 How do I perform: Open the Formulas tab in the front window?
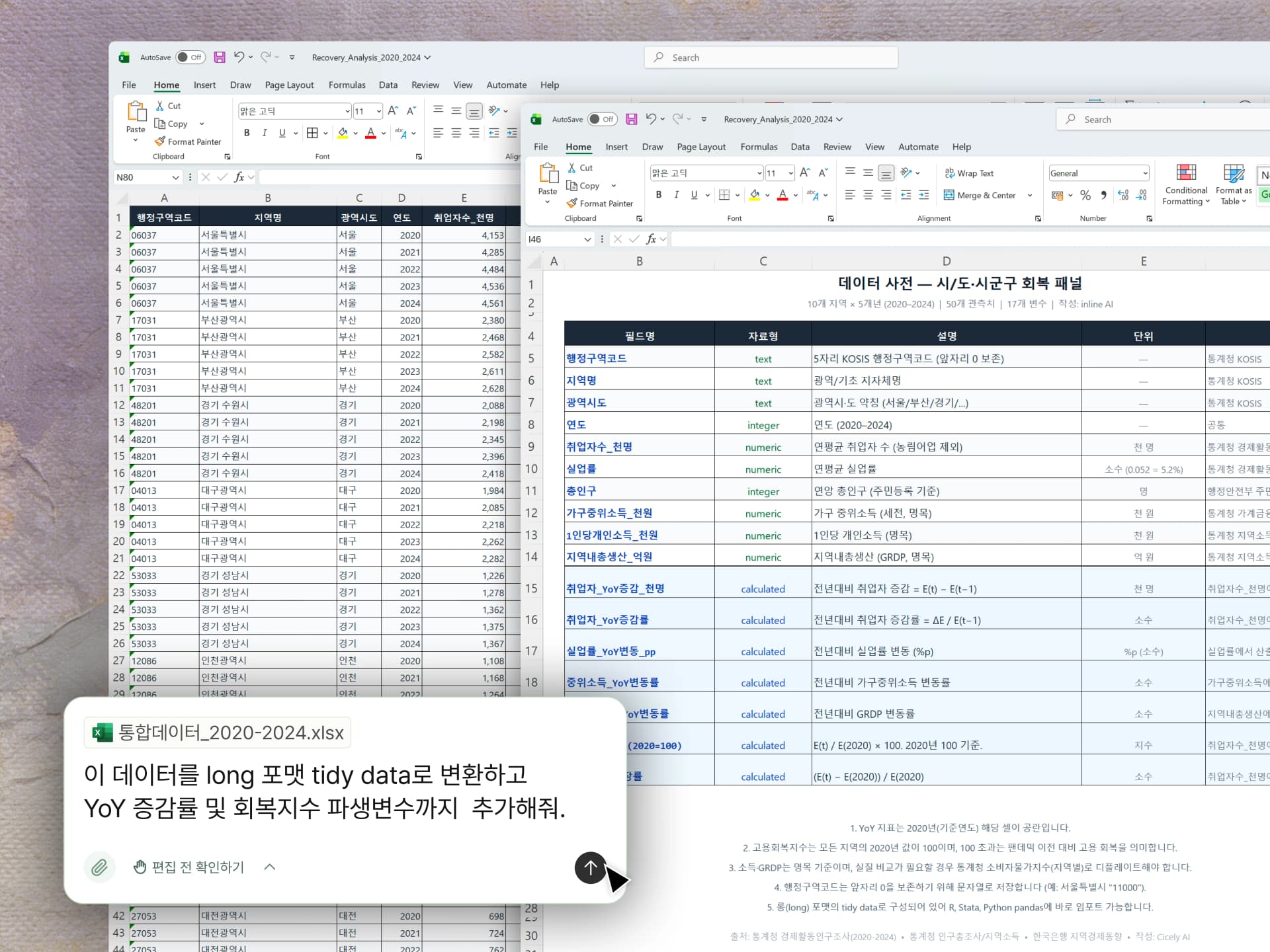(759, 147)
